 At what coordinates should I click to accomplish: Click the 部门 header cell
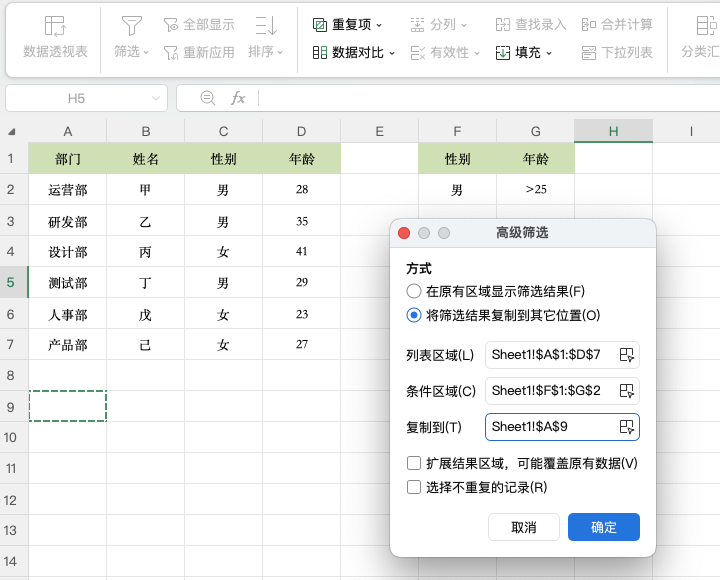tap(68, 158)
